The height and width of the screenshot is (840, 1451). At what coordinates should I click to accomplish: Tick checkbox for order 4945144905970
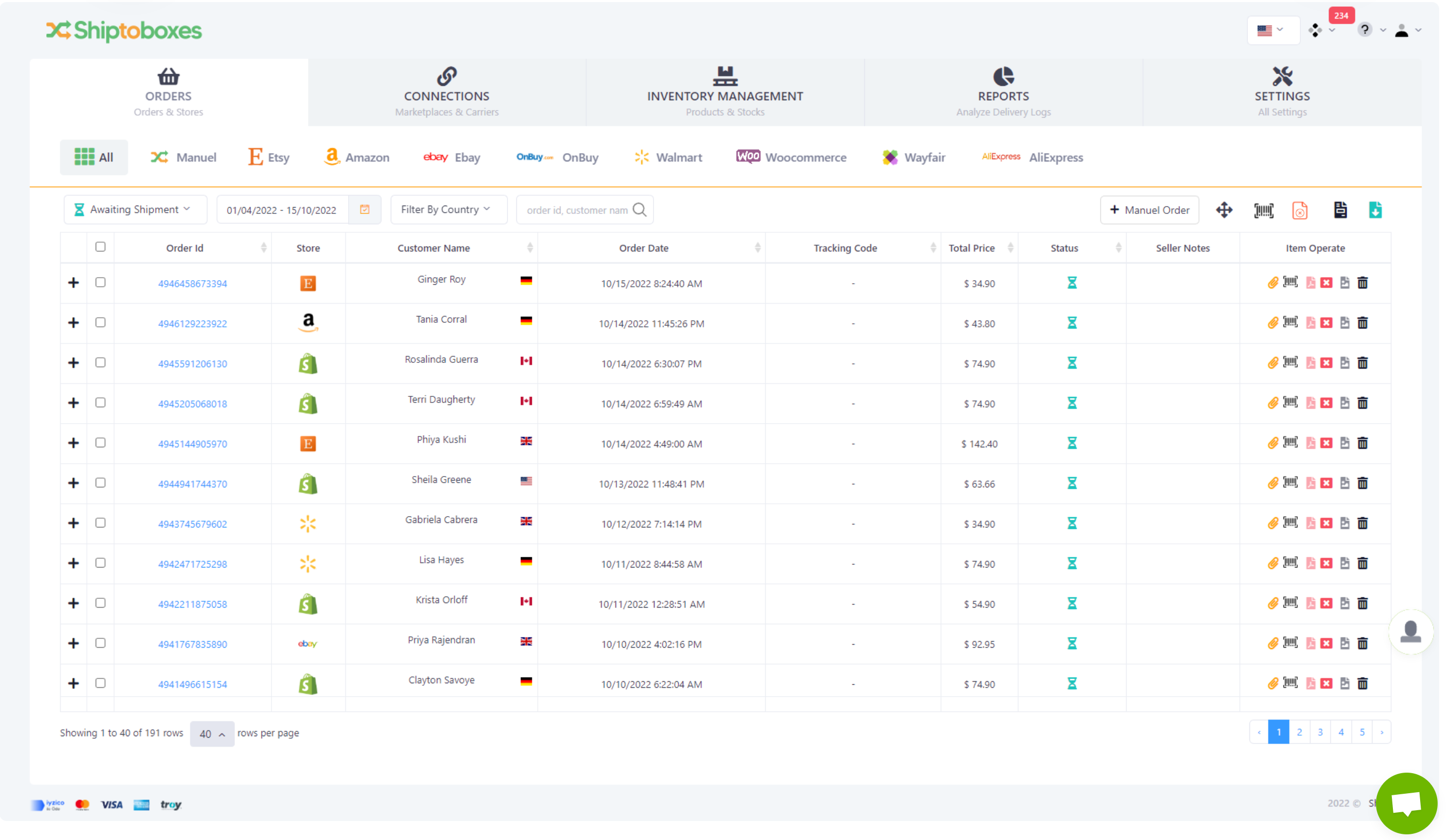tap(100, 443)
